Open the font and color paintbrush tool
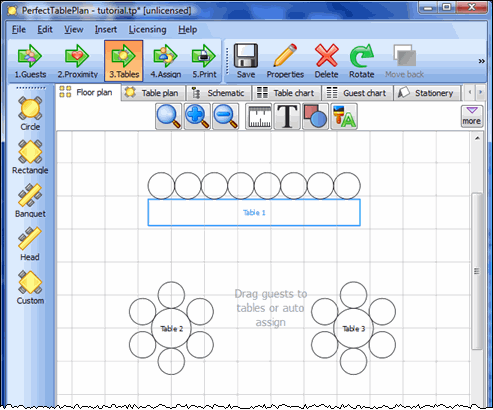493x410 pixels. pyautogui.click(x=344, y=116)
